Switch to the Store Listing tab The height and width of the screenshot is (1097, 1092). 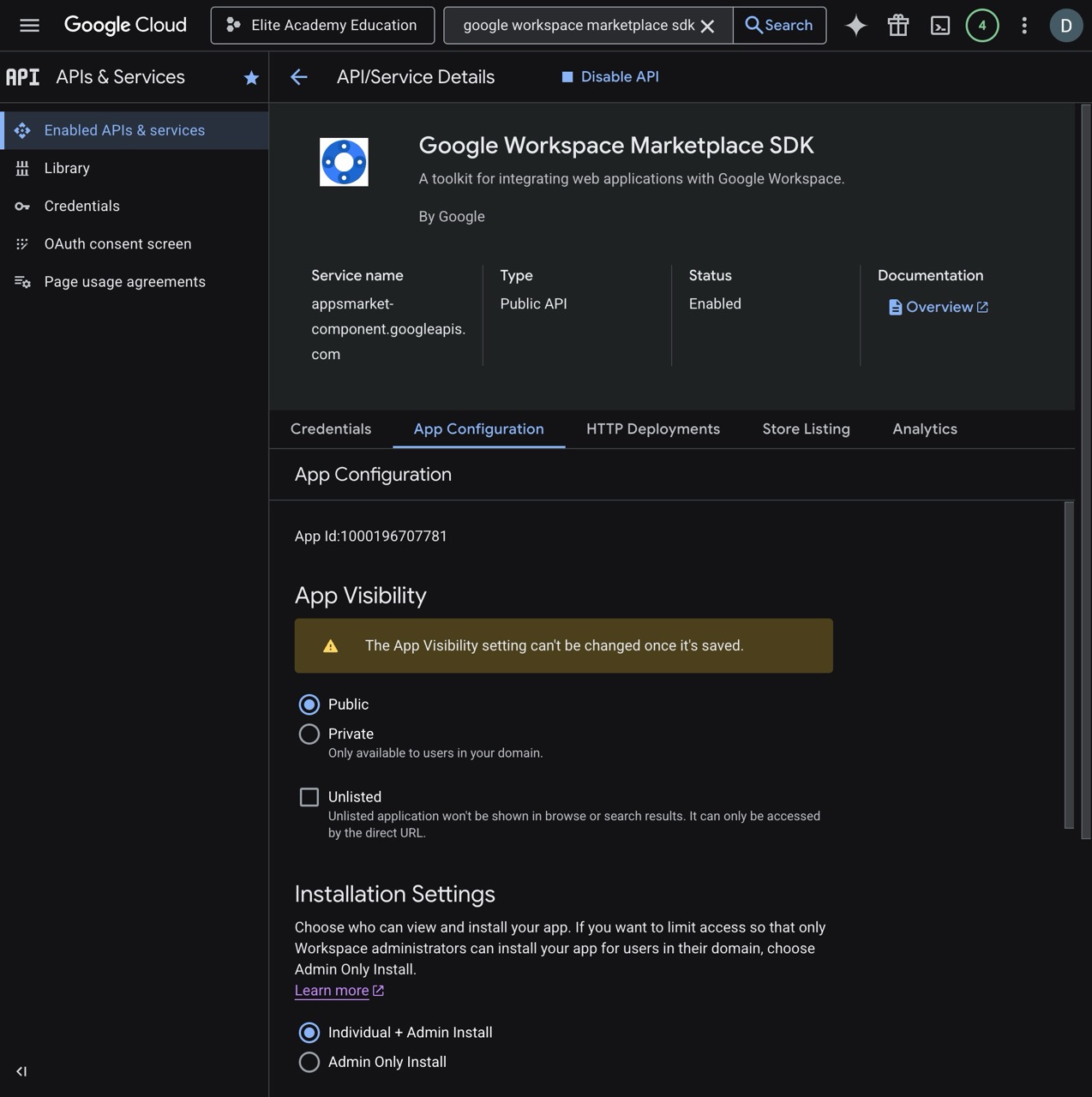(x=806, y=429)
